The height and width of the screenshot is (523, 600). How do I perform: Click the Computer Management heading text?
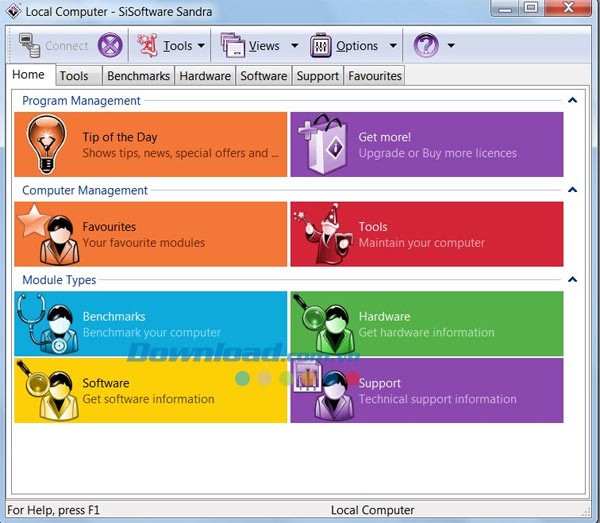pyautogui.click(x=85, y=190)
